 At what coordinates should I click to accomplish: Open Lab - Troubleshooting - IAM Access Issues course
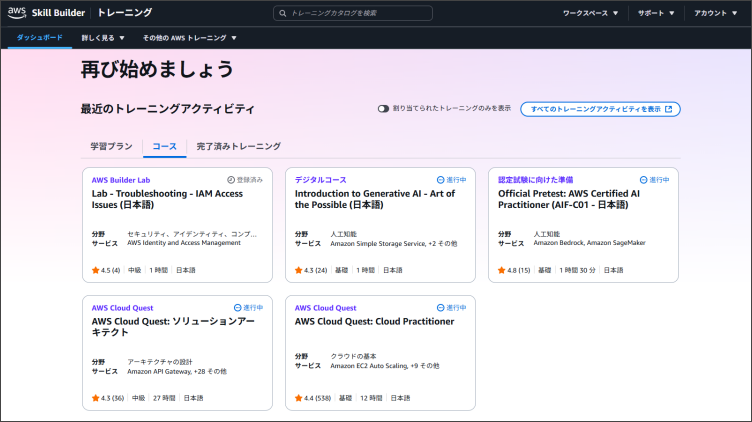pos(167,199)
